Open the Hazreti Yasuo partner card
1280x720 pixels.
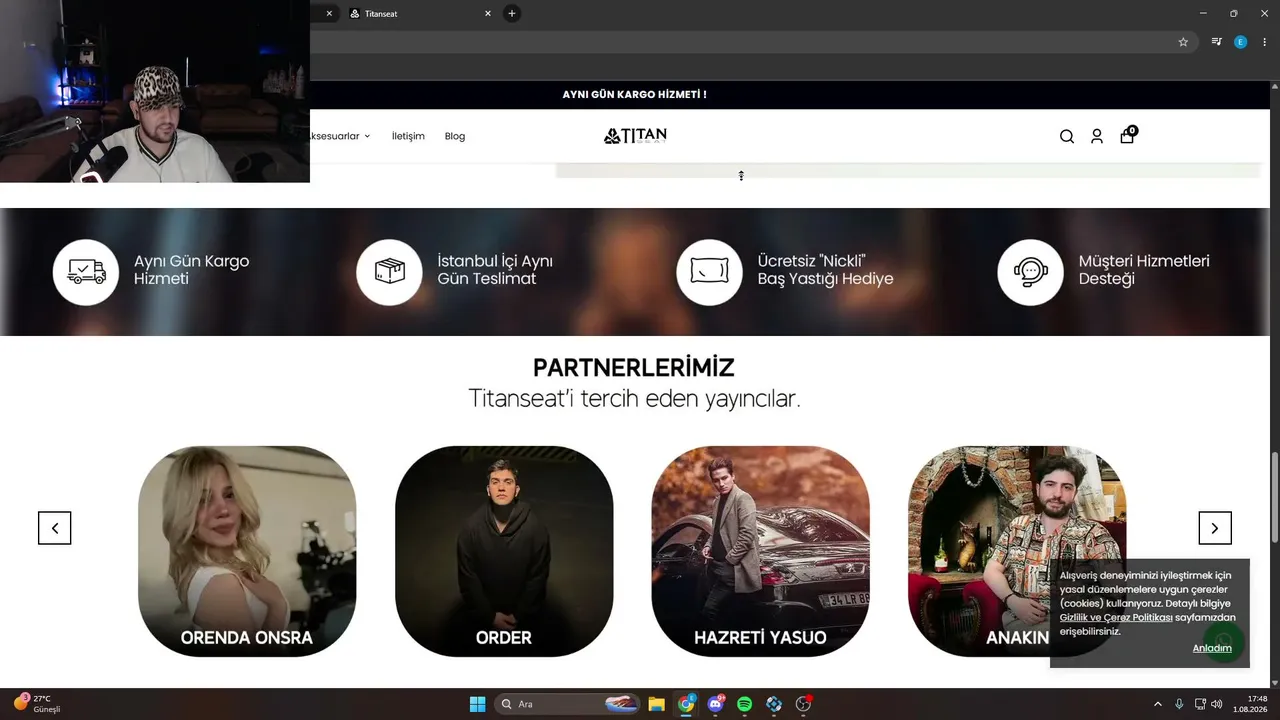coord(760,551)
